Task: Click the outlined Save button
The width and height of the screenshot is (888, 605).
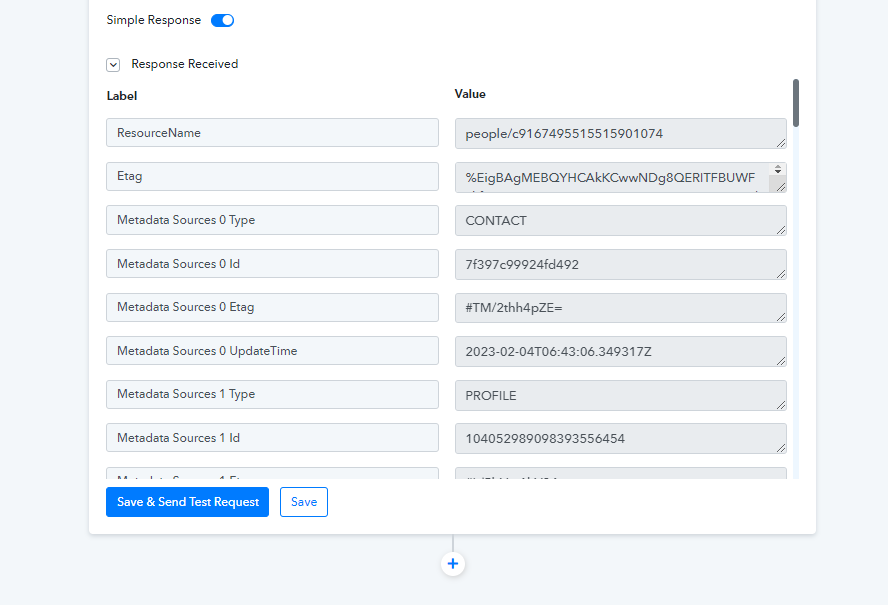Action: 304,502
